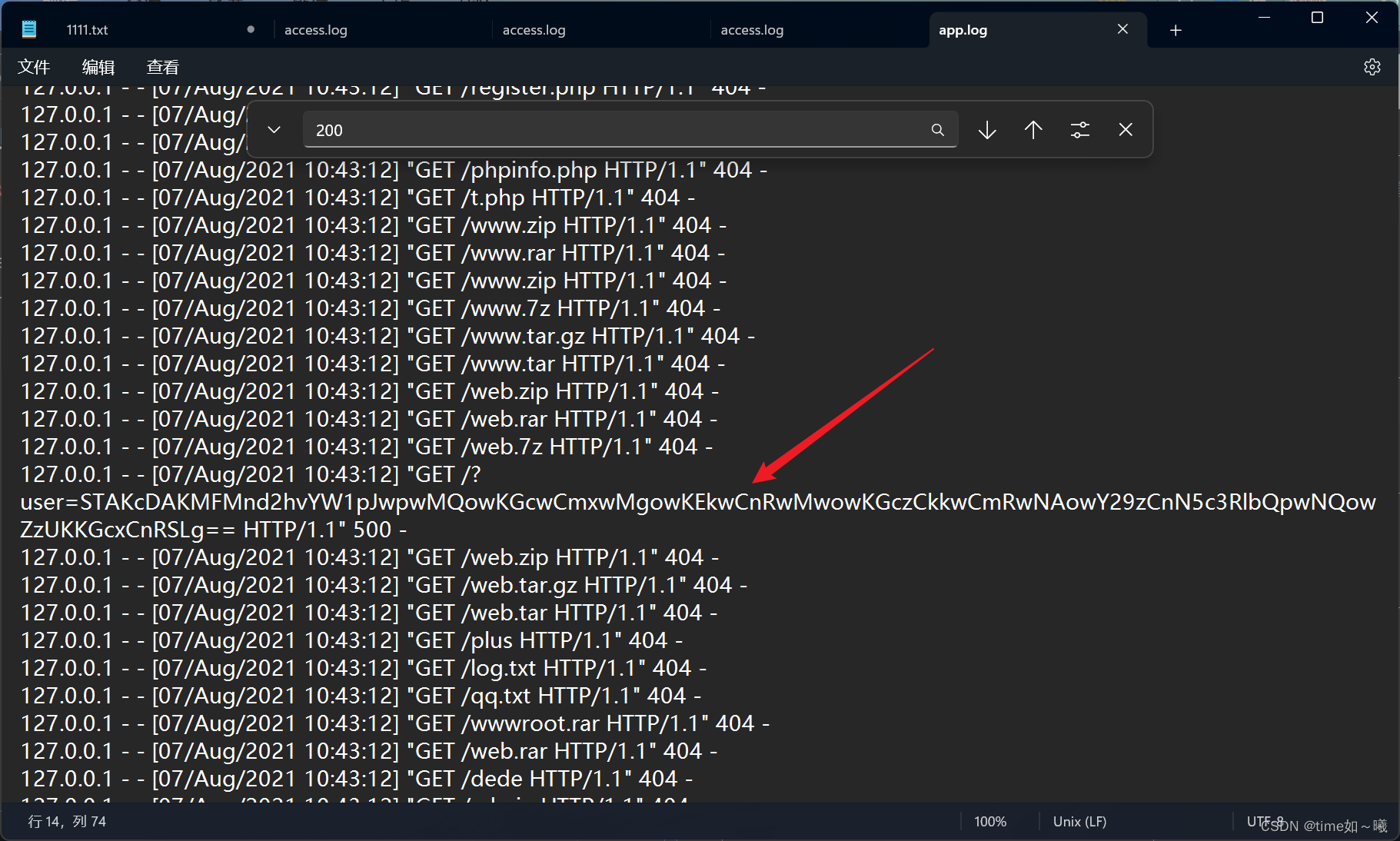
Task: Click the 行 14, 列 74 cursor position
Action: 67,822
